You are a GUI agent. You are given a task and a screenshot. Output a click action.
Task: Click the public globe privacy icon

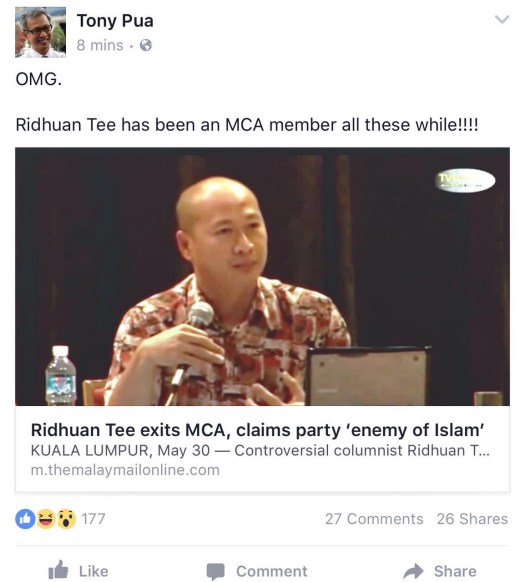point(146,45)
